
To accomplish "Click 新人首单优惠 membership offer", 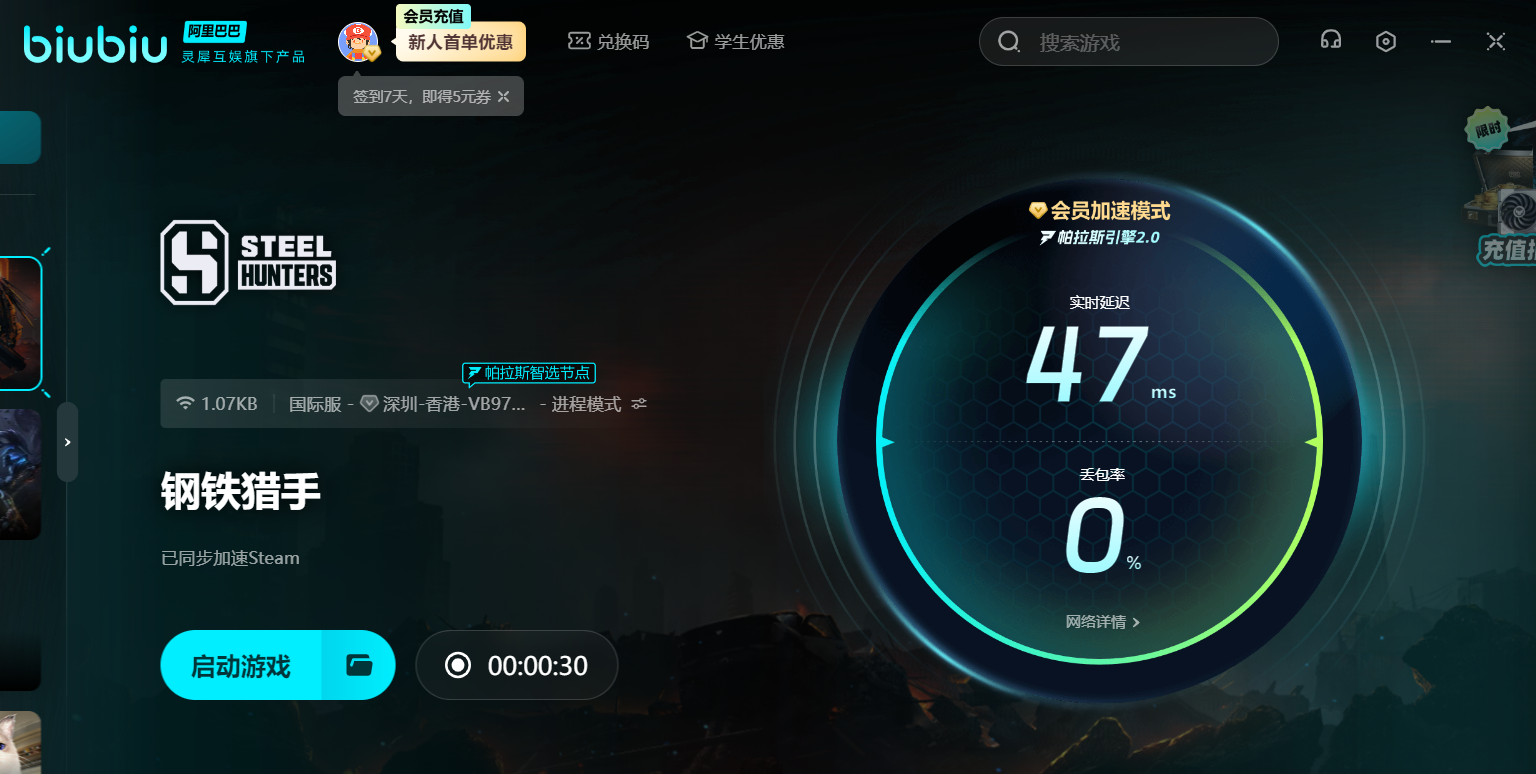I will pos(460,43).
